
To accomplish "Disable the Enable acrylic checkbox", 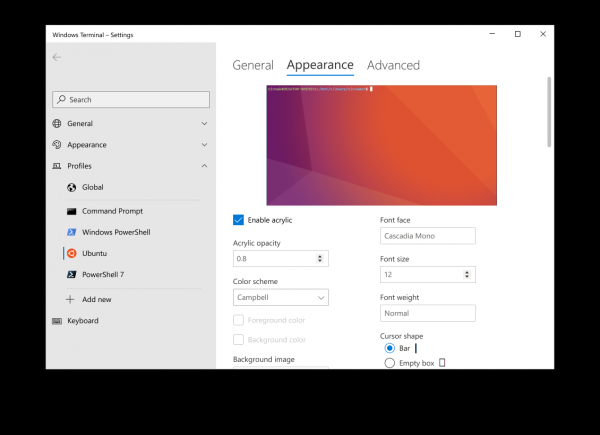I will pyautogui.click(x=239, y=220).
